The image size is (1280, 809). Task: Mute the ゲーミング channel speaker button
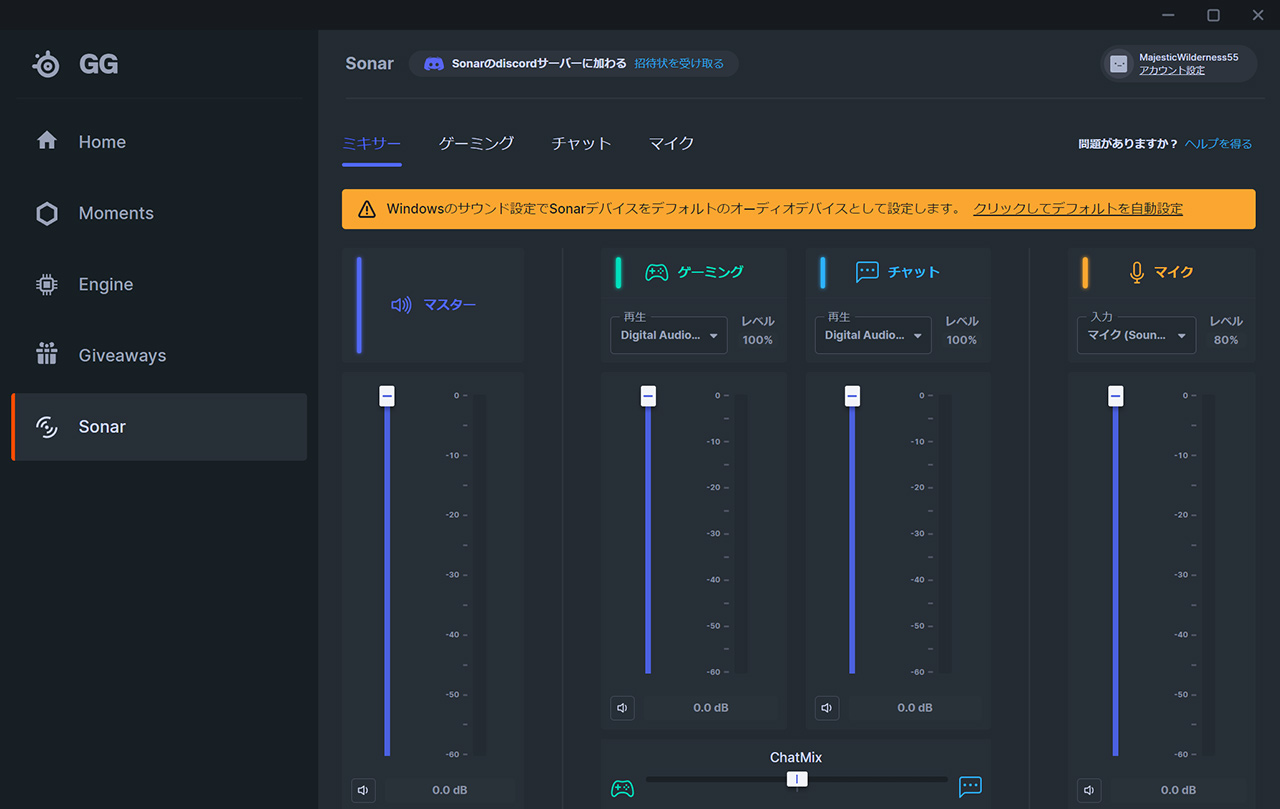point(622,708)
